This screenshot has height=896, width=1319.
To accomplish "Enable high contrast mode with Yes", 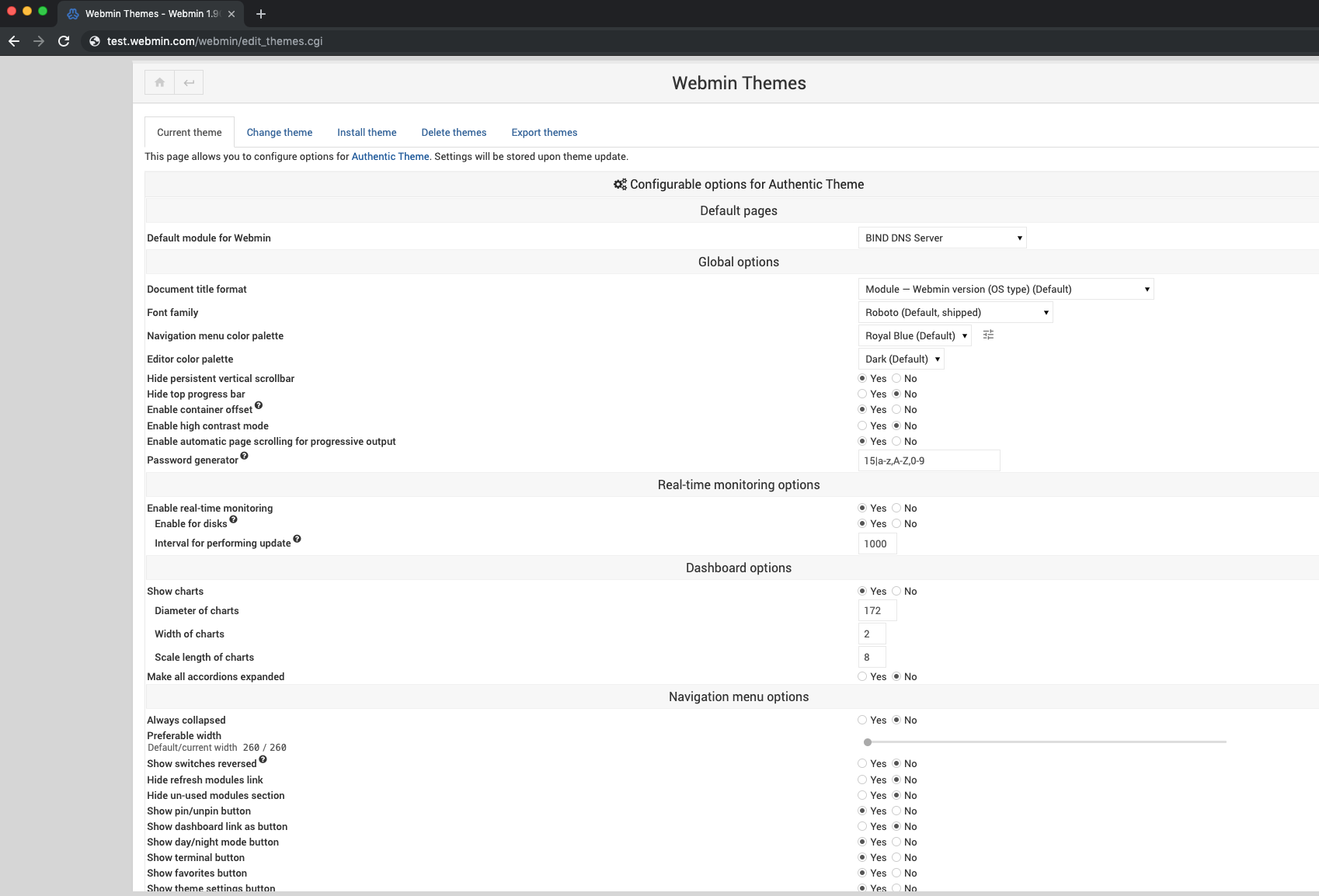I will click(x=862, y=425).
